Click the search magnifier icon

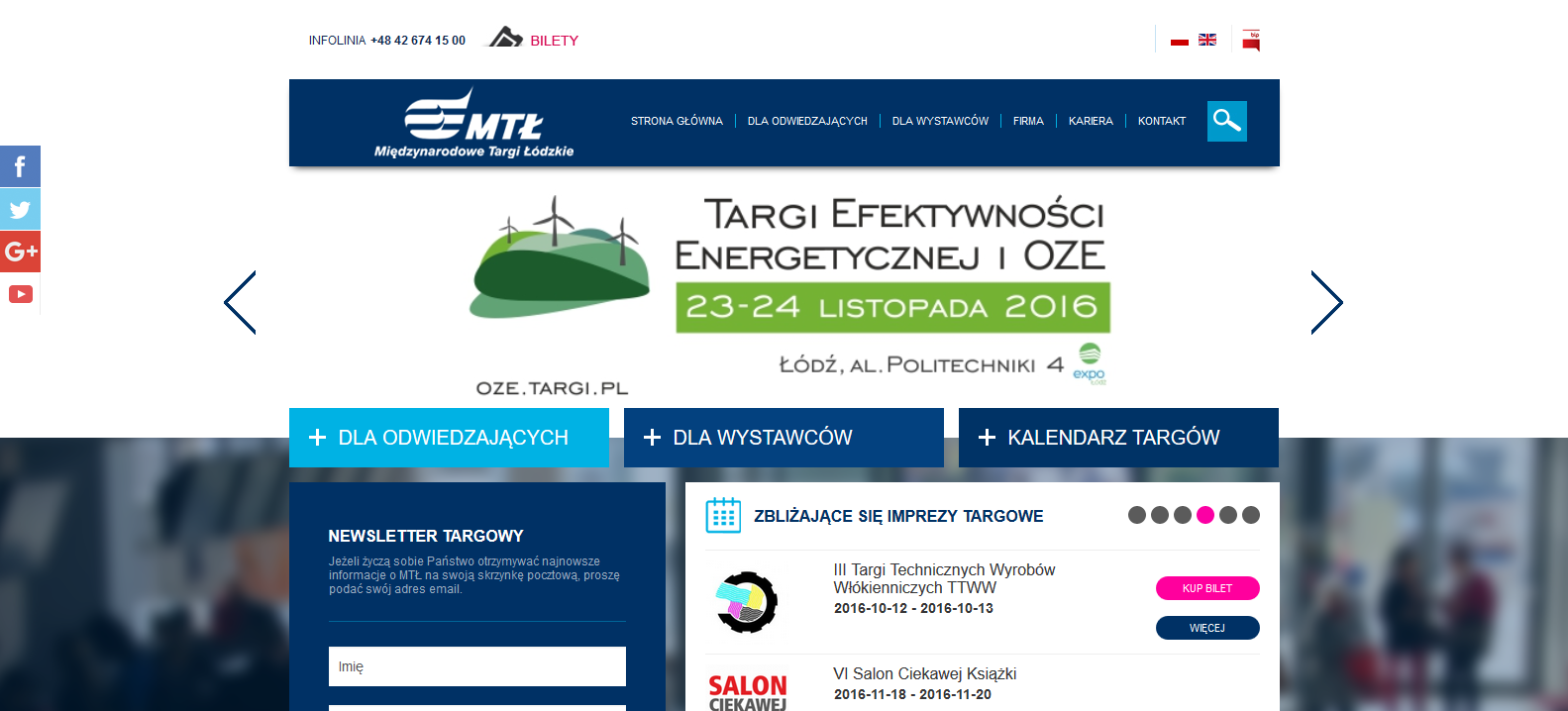pyautogui.click(x=1226, y=121)
